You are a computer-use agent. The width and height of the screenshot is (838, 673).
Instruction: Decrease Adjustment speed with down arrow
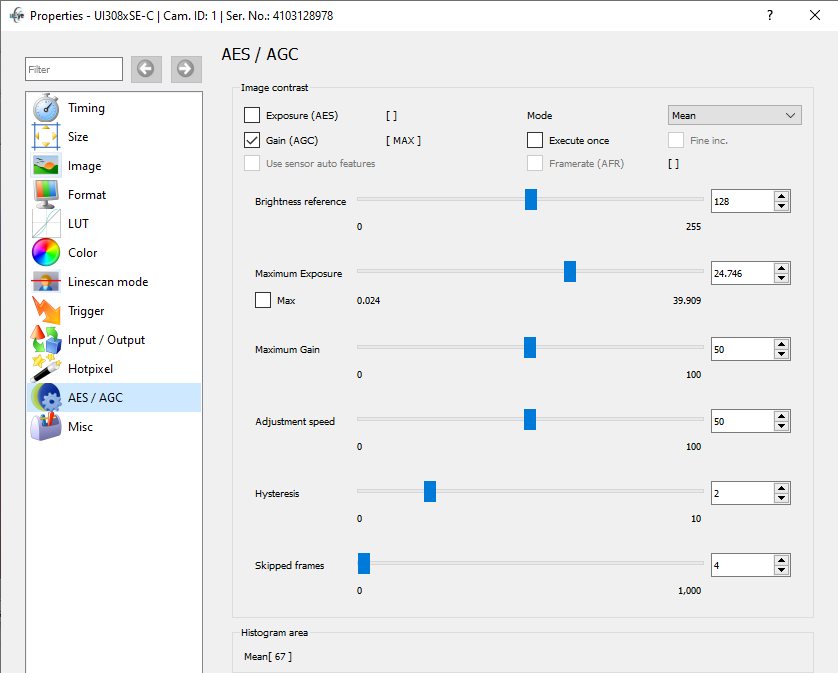point(781,427)
